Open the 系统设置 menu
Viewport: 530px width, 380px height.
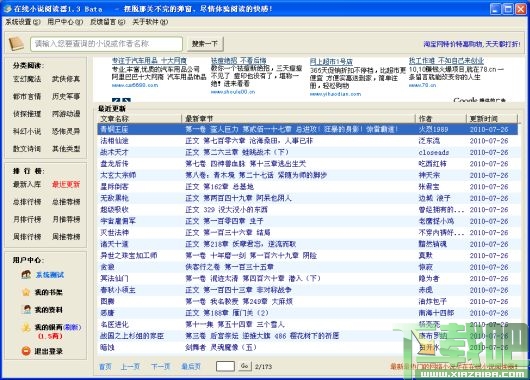click(x=22, y=22)
